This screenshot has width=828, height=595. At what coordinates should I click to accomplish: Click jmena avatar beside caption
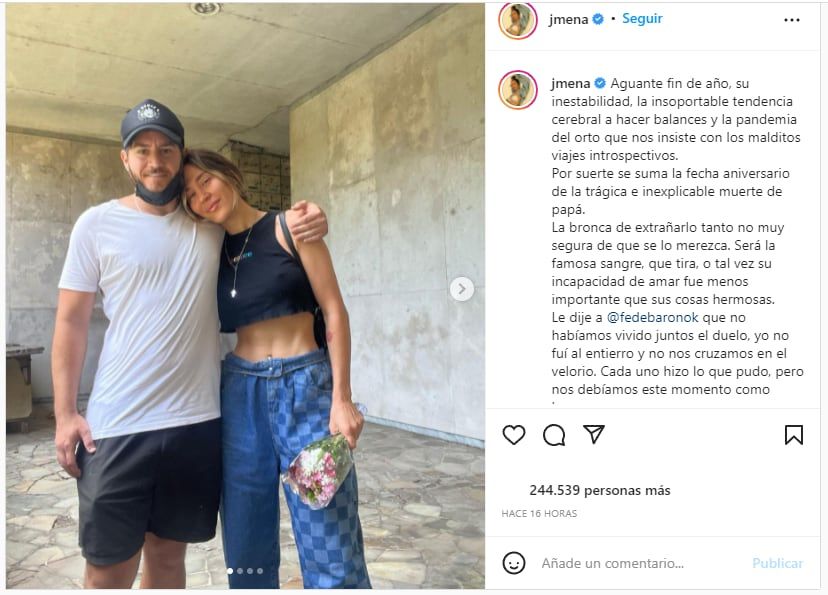pos(518,90)
